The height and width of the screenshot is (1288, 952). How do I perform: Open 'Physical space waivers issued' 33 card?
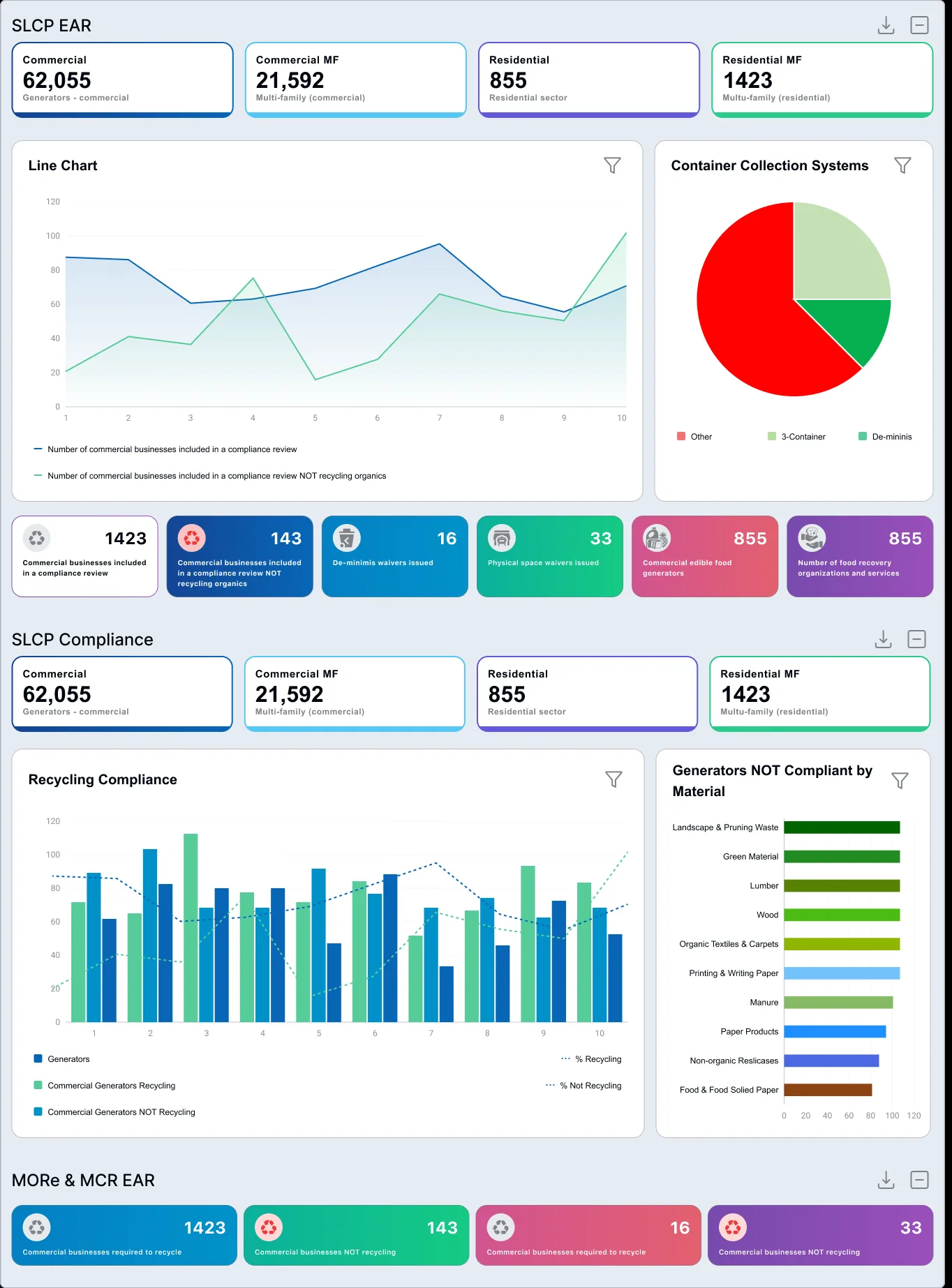pos(550,556)
